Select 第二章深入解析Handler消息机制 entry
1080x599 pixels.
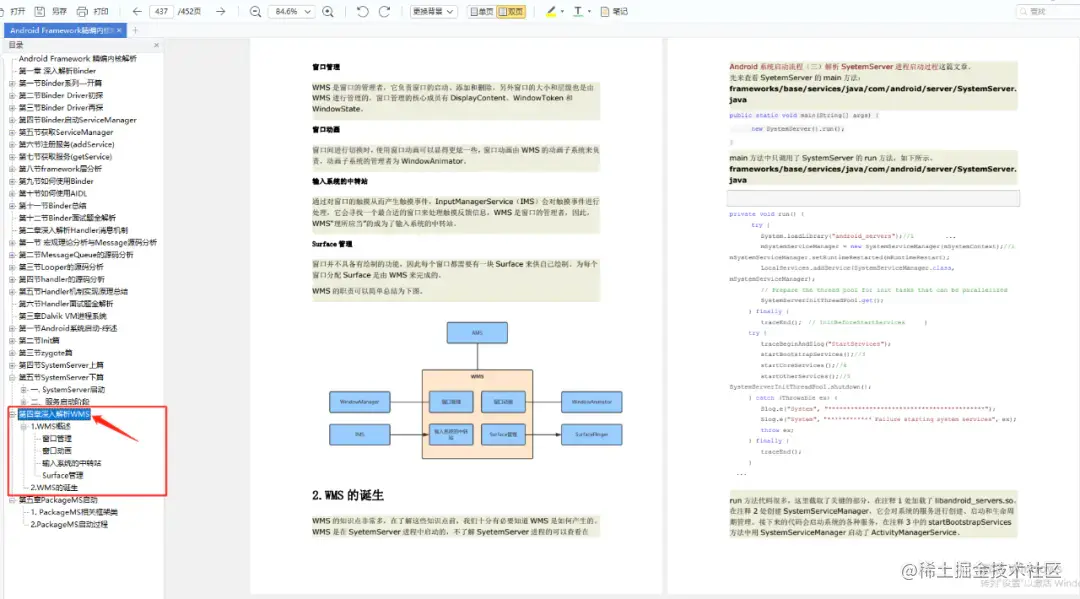[73, 231]
